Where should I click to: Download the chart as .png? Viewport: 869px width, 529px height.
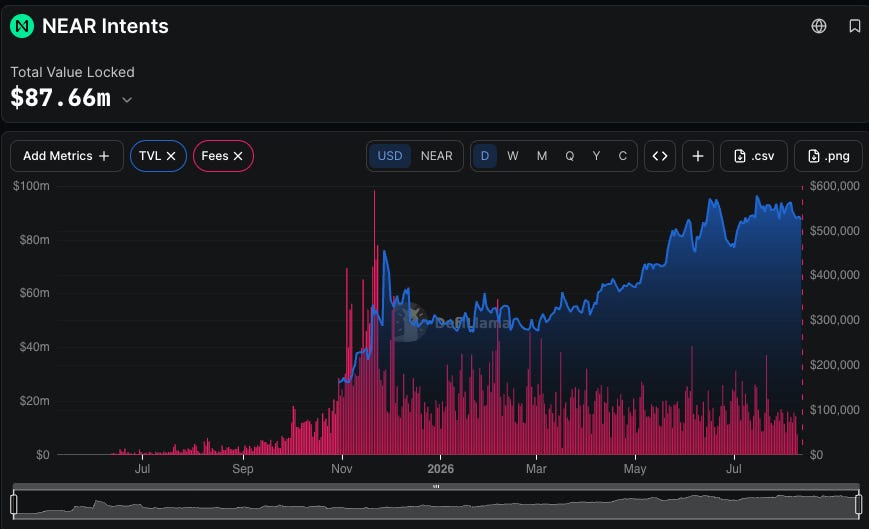click(x=829, y=156)
